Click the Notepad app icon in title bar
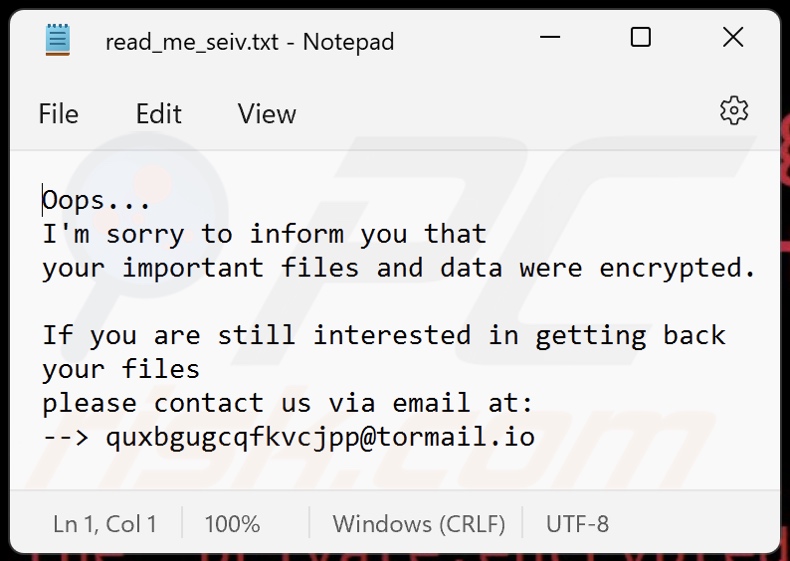The image size is (790, 561). [x=59, y=40]
